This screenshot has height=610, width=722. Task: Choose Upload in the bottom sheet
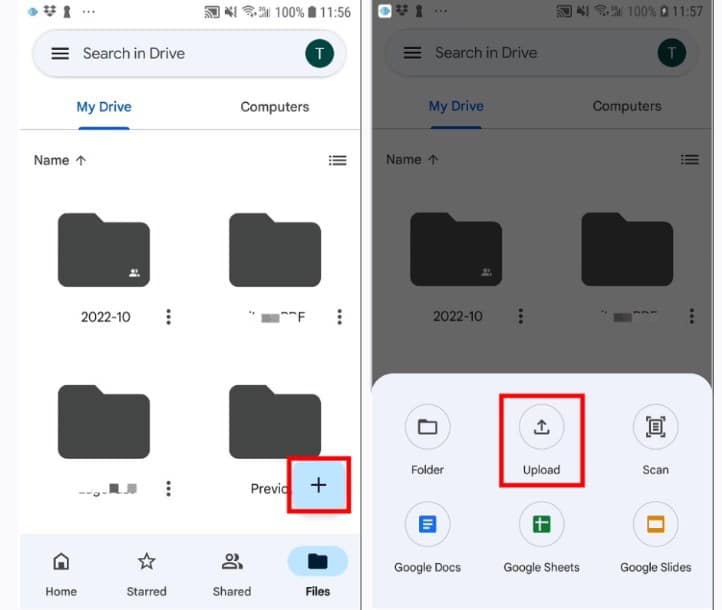[542, 440]
